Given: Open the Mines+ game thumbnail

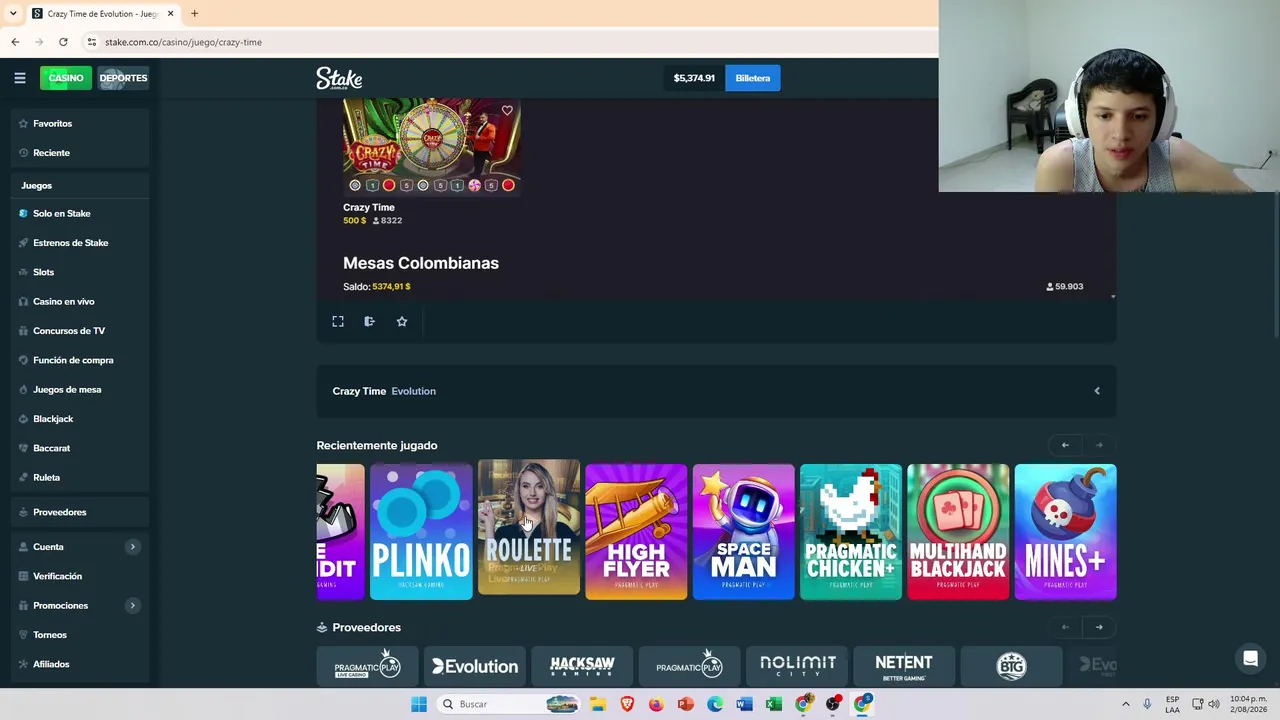Looking at the screenshot, I should pos(1065,532).
